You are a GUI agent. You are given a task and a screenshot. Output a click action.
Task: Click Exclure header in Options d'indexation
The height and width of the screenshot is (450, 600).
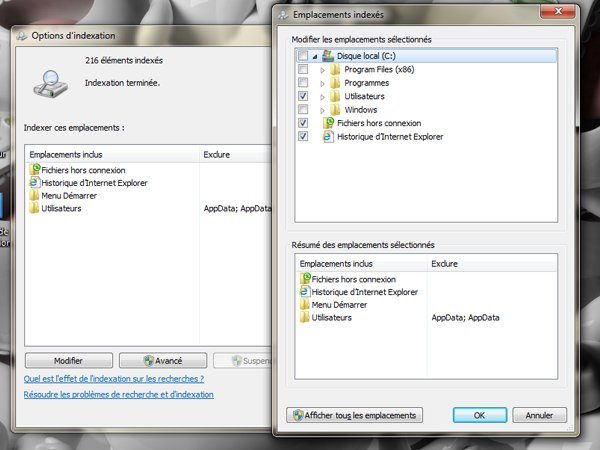(x=235, y=155)
